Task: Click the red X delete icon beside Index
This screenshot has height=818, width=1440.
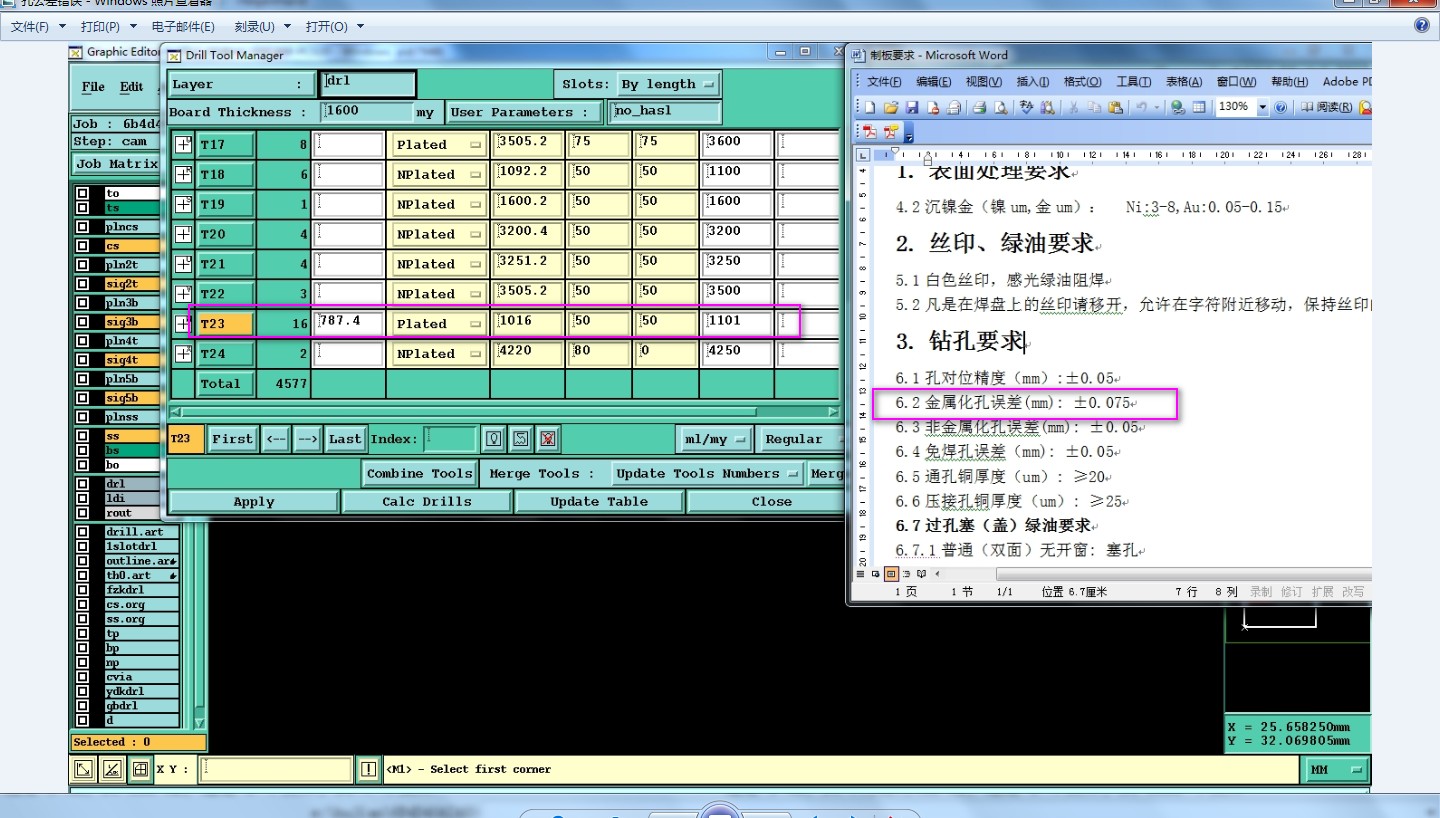Action: point(547,438)
